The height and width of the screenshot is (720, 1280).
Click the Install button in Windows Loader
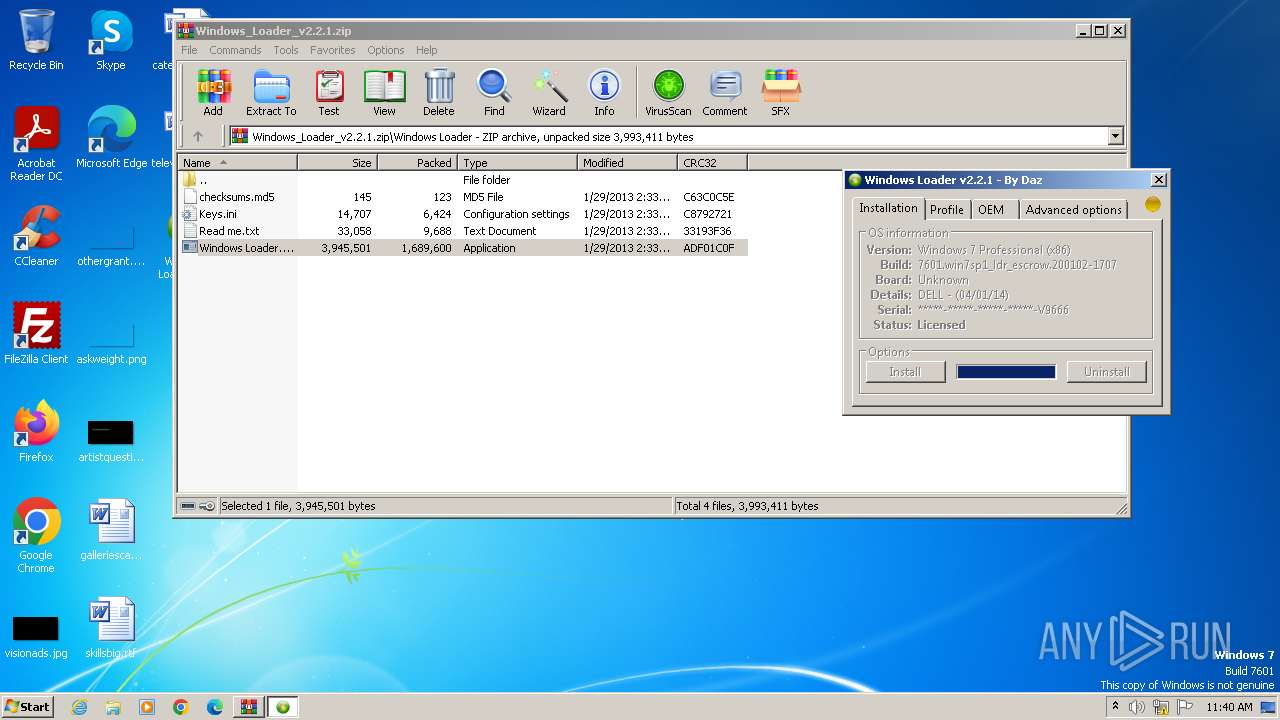tap(905, 371)
